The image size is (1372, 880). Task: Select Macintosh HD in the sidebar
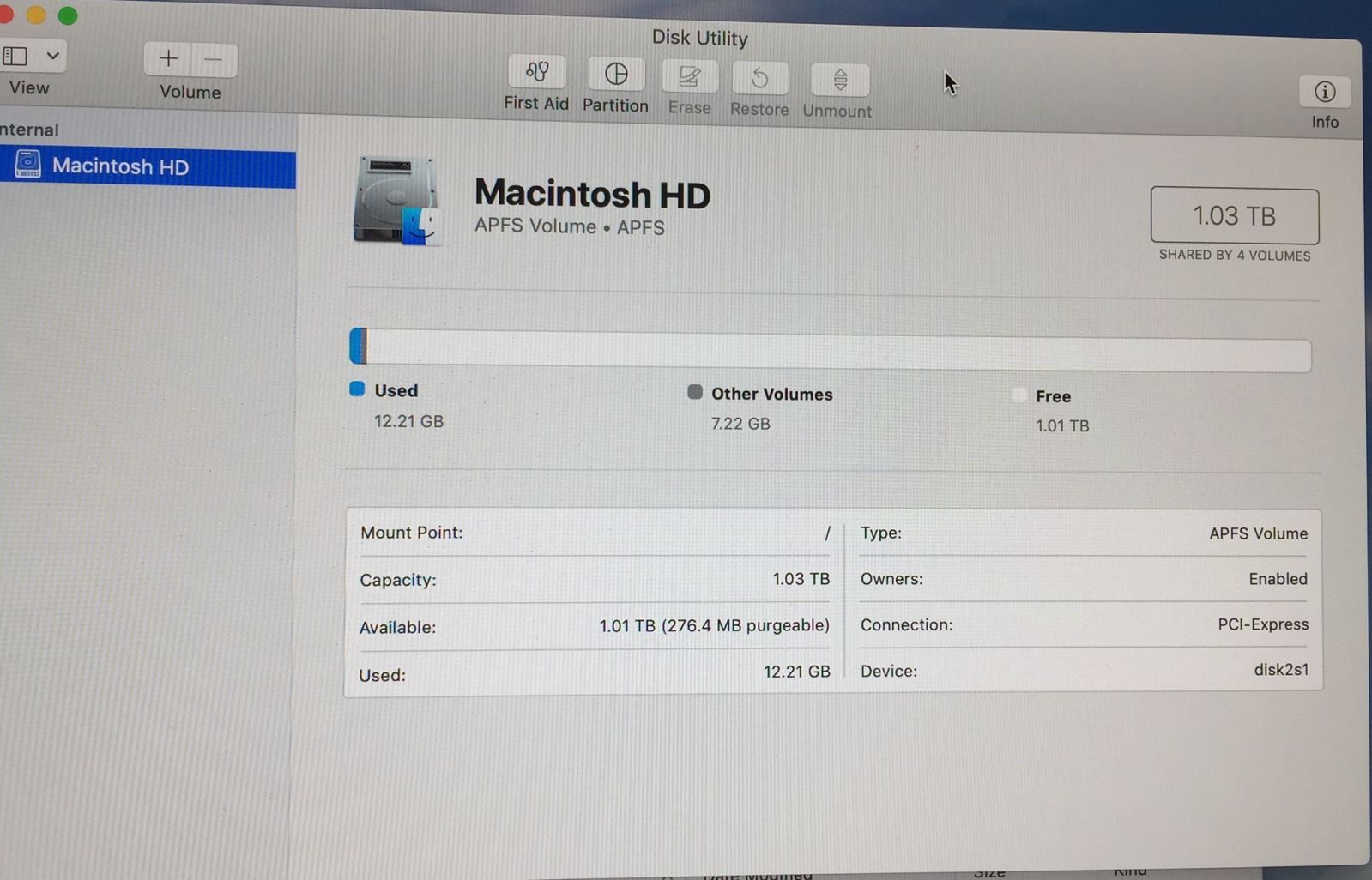148,167
